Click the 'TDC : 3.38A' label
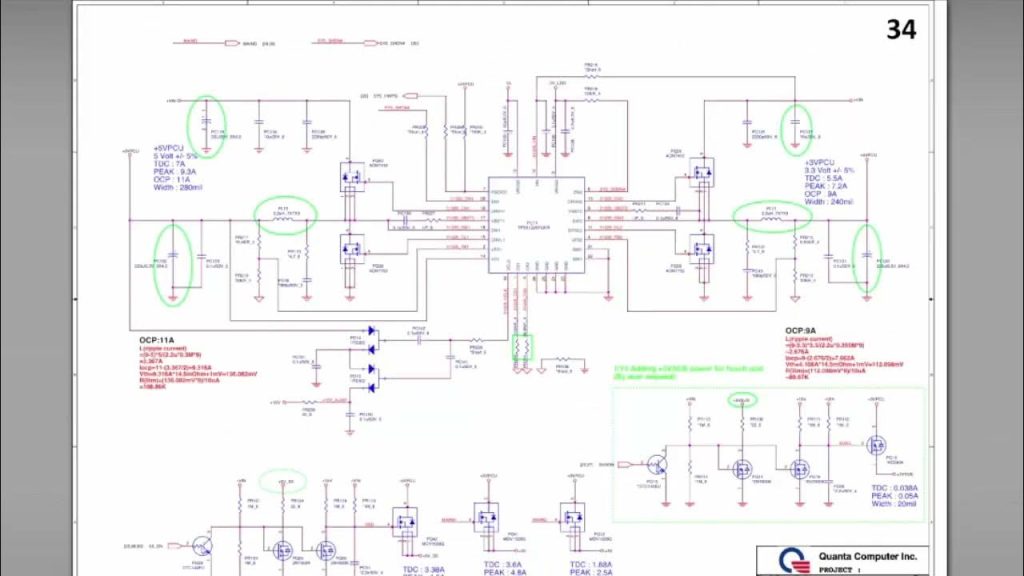Screen dimensions: 1024x576 click(424, 569)
